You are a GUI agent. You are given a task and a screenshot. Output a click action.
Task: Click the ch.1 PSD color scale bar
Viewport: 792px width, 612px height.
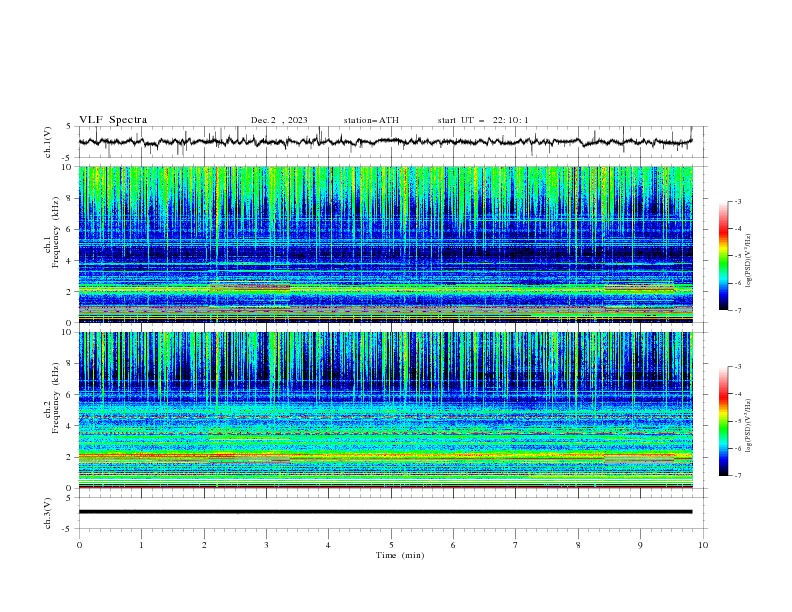pos(723,256)
